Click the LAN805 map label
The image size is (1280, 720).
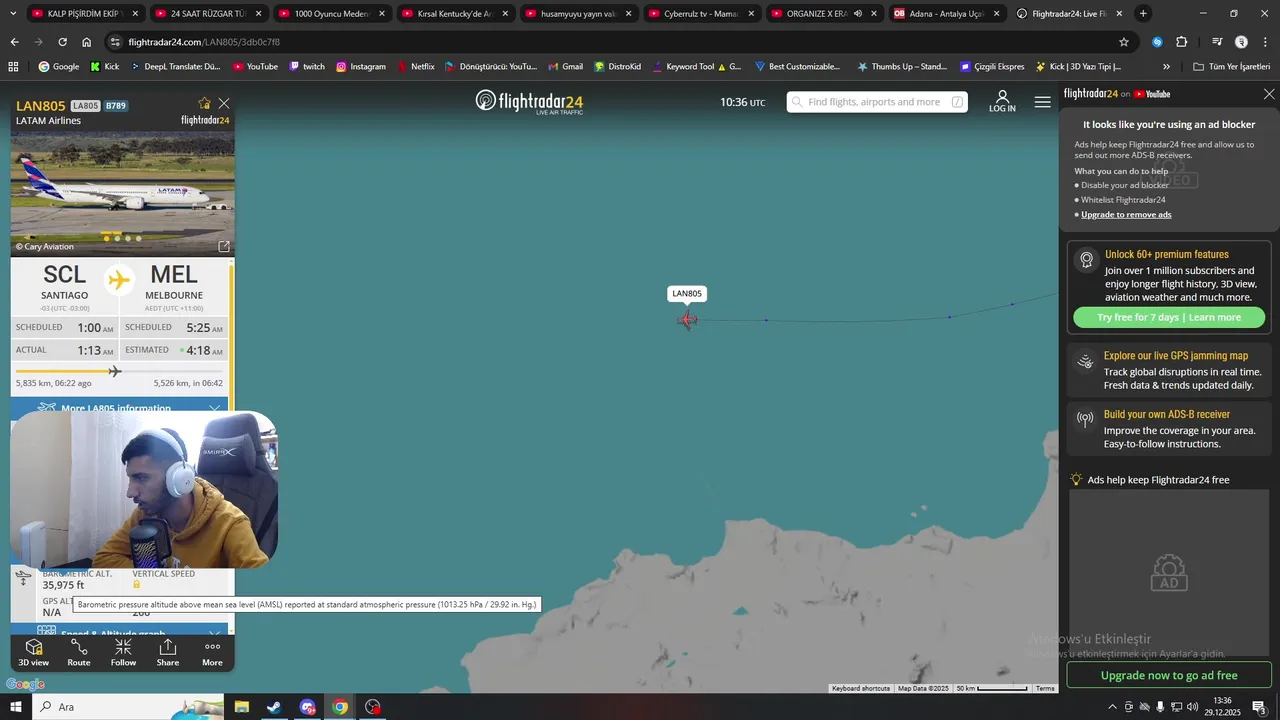687,294
